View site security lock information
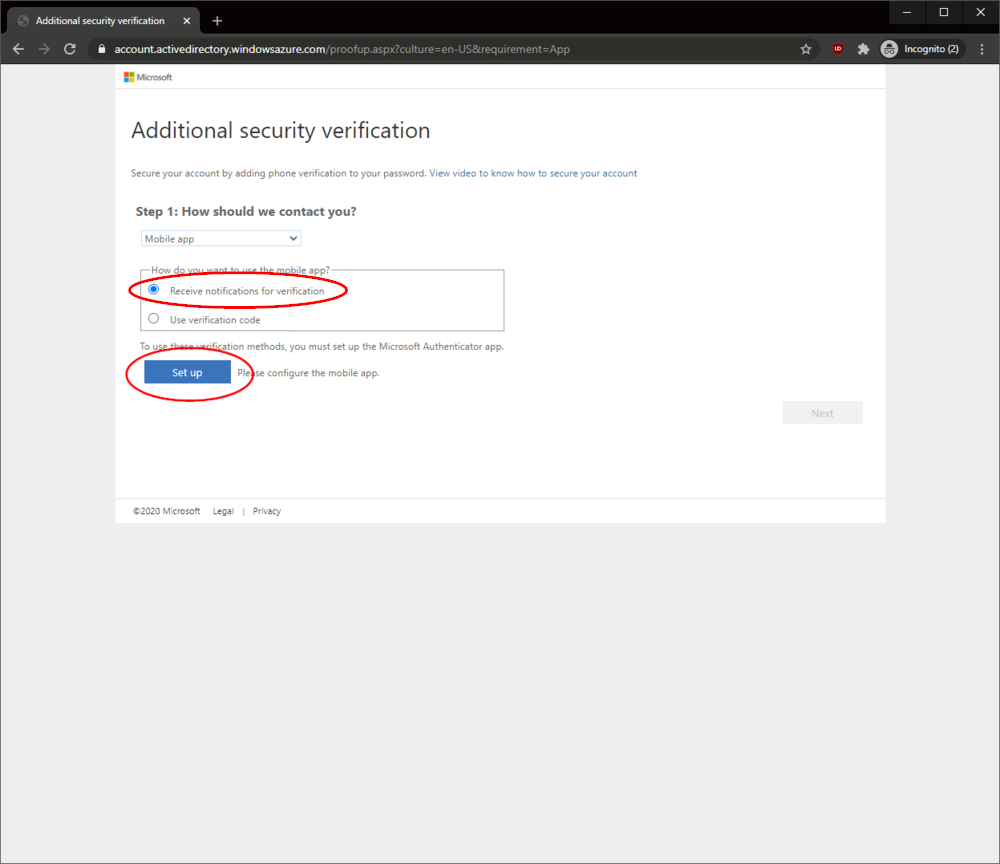The image size is (1000, 864). coord(101,49)
